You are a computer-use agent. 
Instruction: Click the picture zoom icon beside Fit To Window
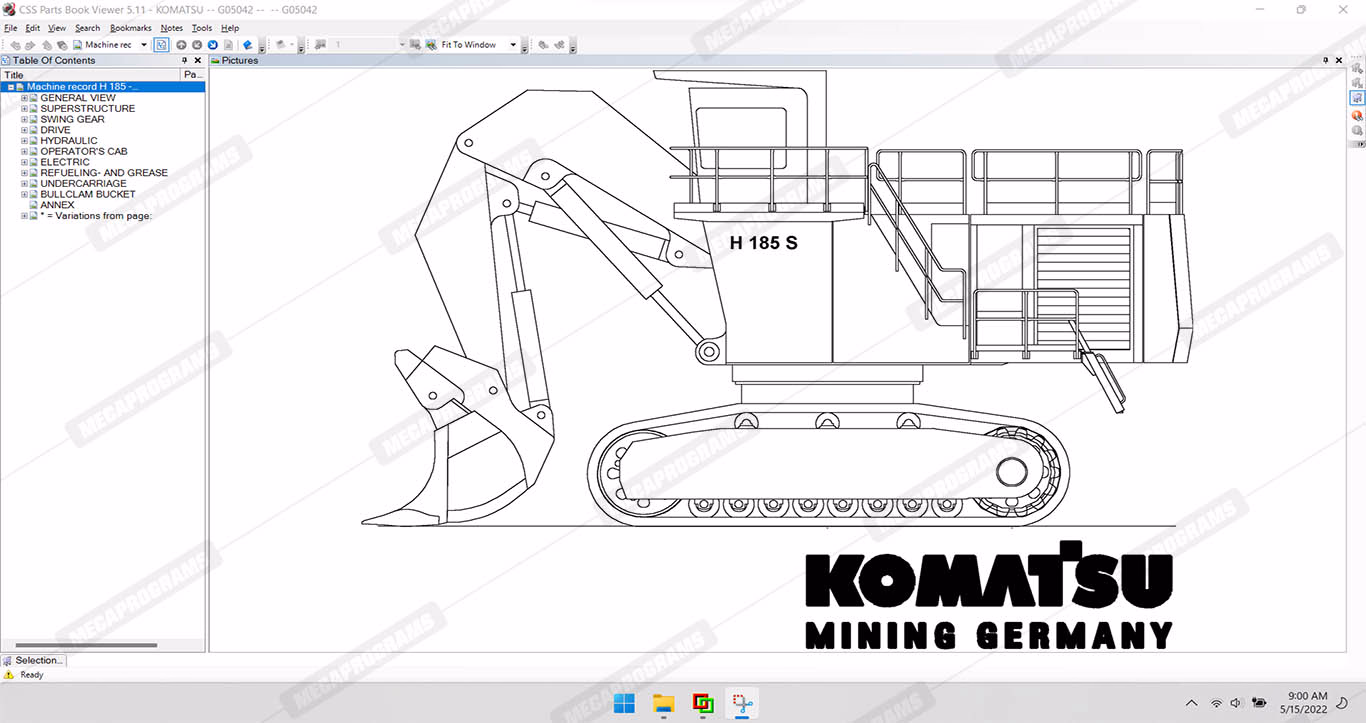tap(431, 45)
